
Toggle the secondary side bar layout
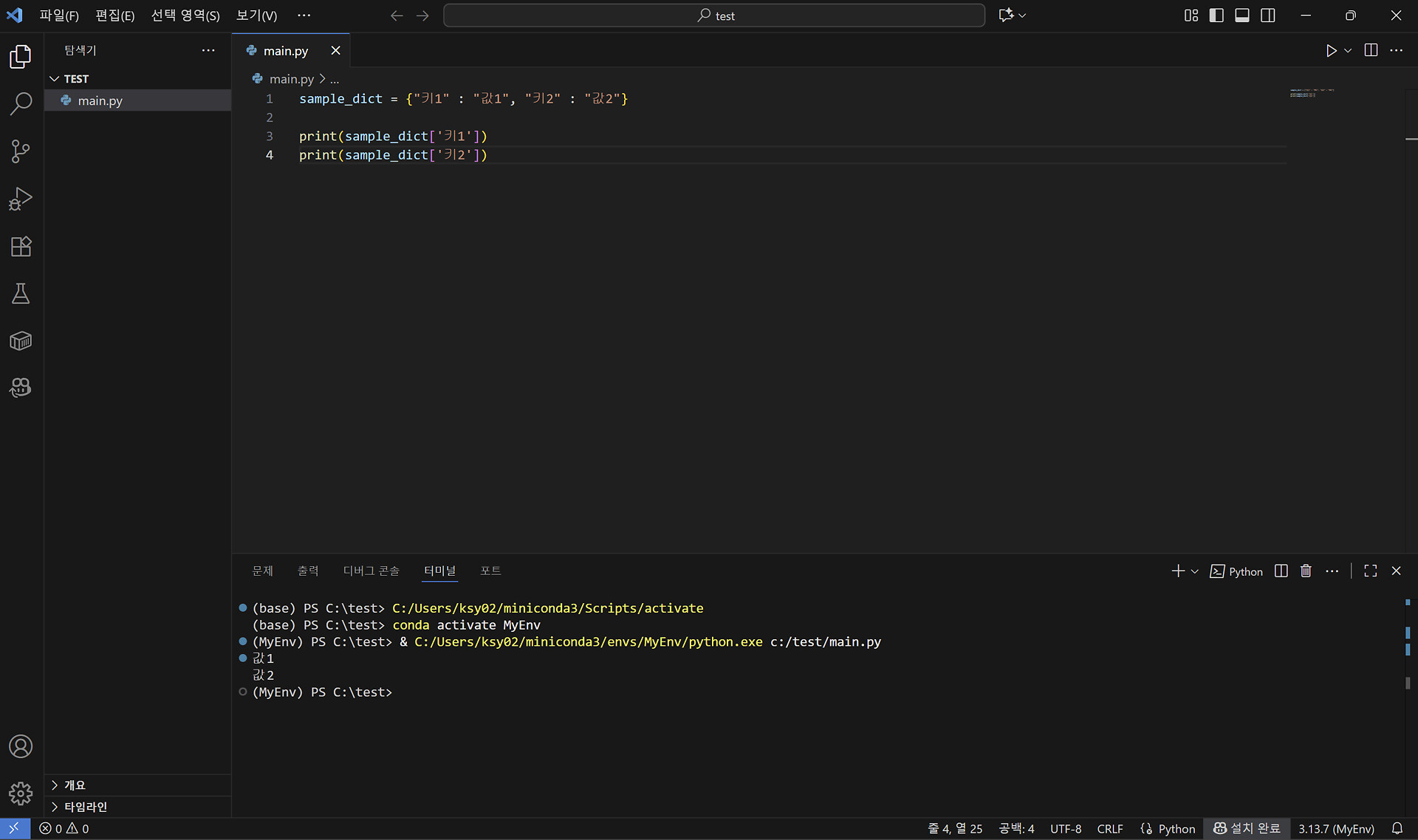(x=1268, y=16)
